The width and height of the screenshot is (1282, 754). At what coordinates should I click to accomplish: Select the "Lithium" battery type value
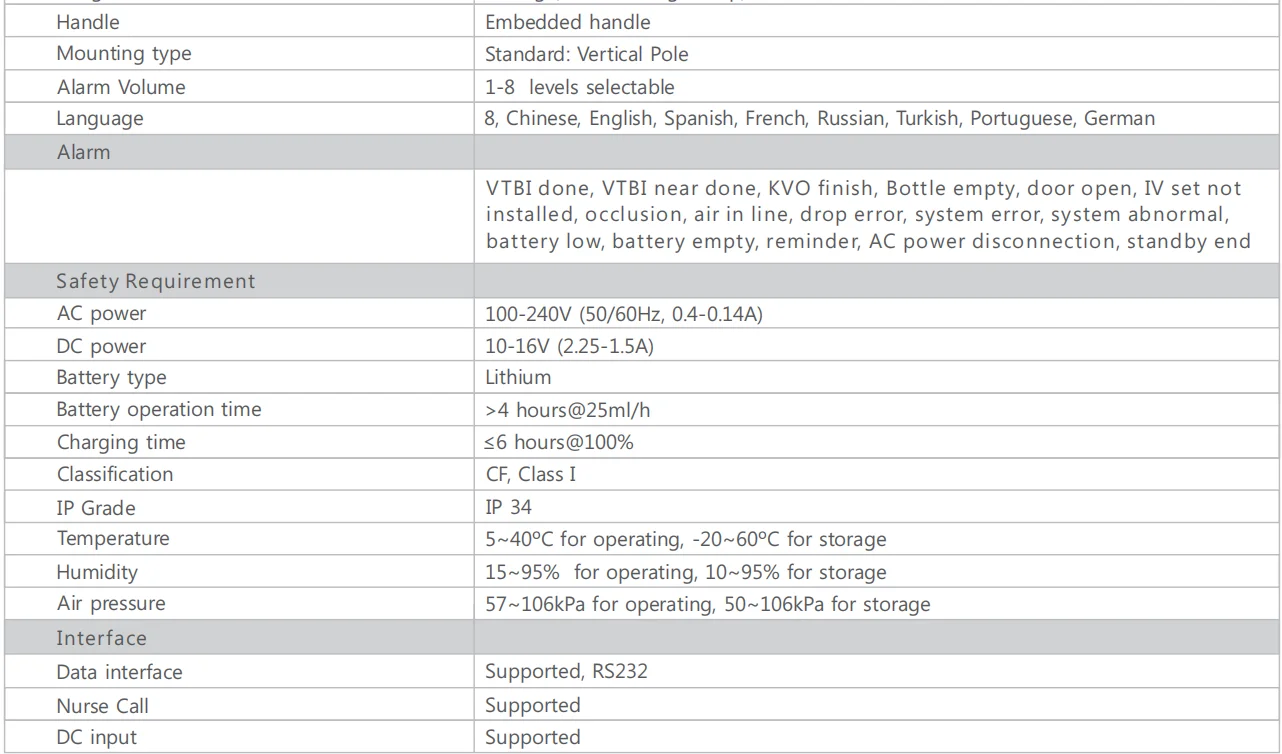pyautogui.click(x=518, y=377)
